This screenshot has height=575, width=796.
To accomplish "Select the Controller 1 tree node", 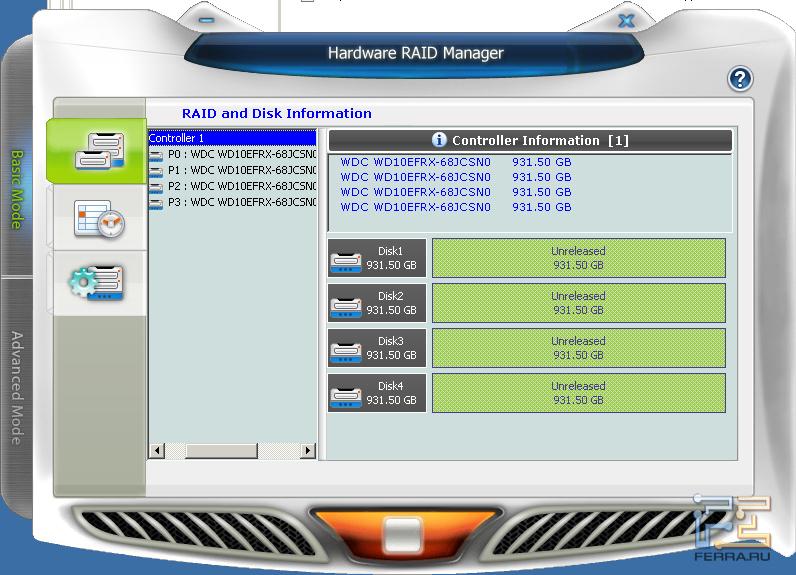I will click(x=233, y=138).
